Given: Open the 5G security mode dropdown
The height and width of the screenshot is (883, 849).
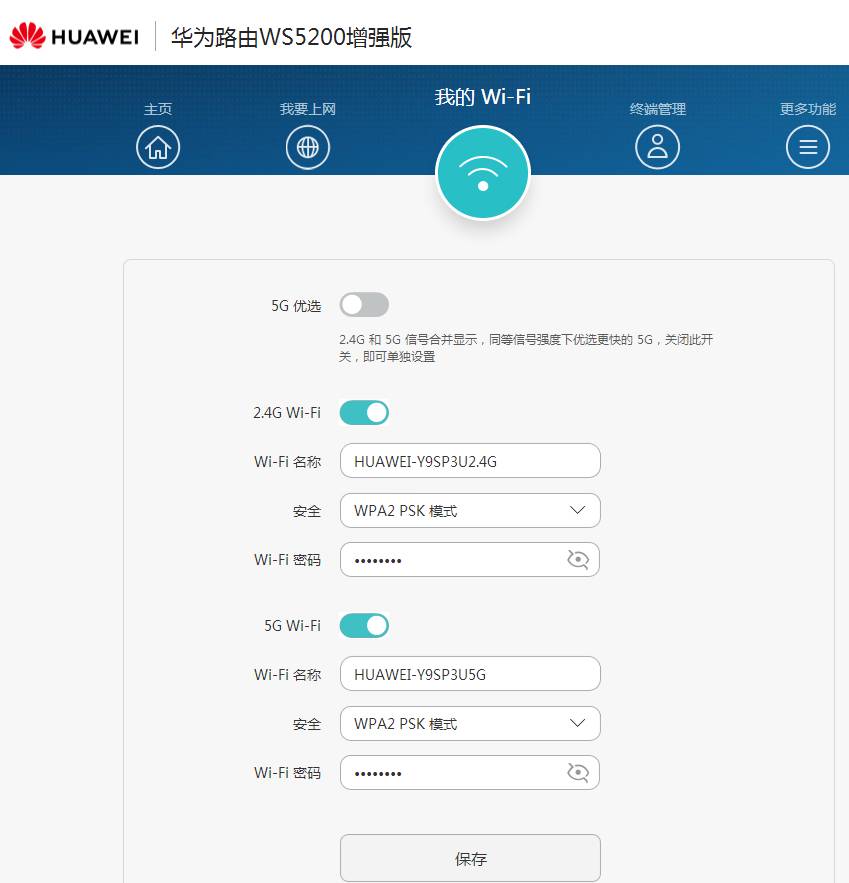Looking at the screenshot, I should point(470,724).
